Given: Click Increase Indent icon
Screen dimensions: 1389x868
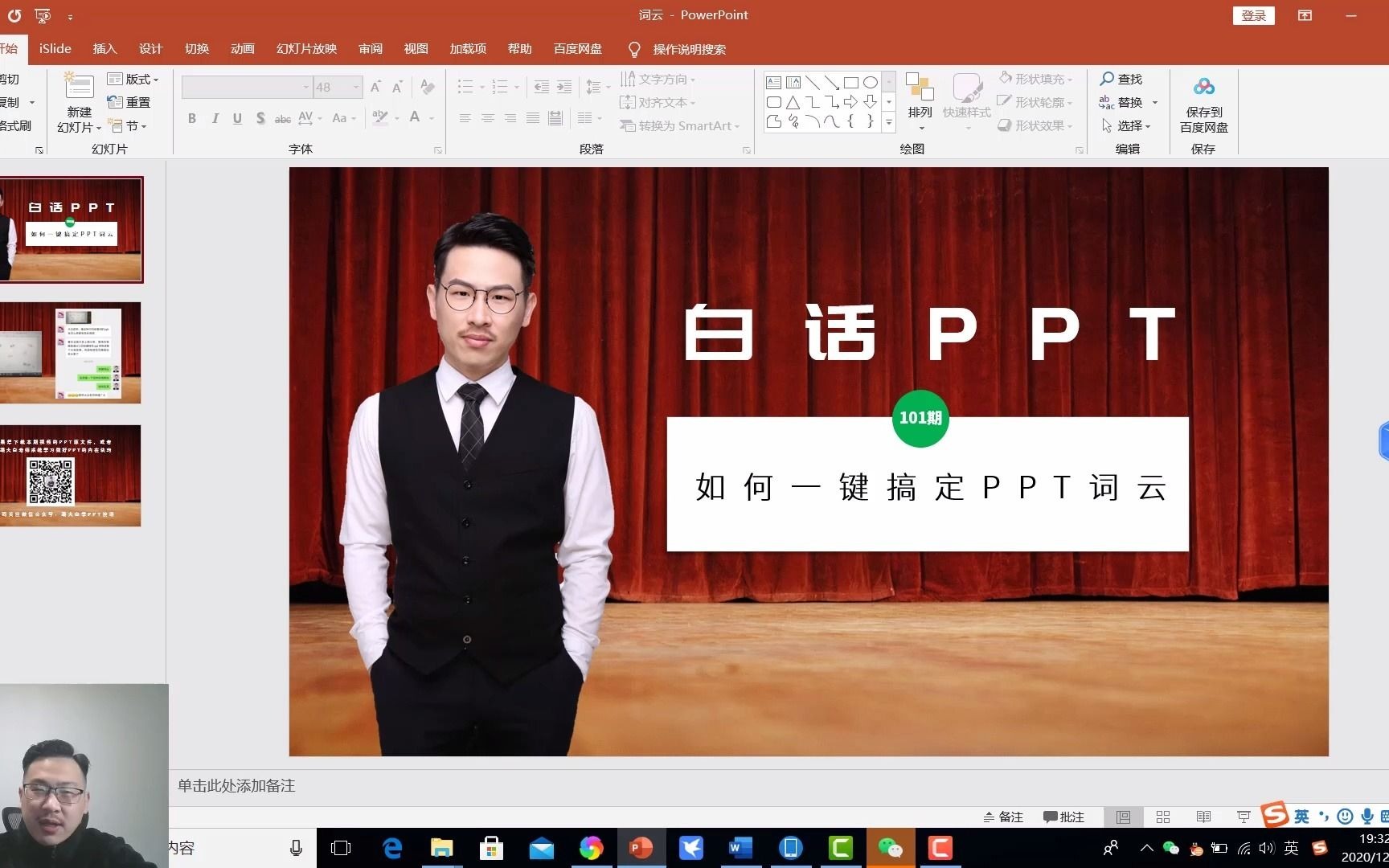Looking at the screenshot, I should 564,87.
